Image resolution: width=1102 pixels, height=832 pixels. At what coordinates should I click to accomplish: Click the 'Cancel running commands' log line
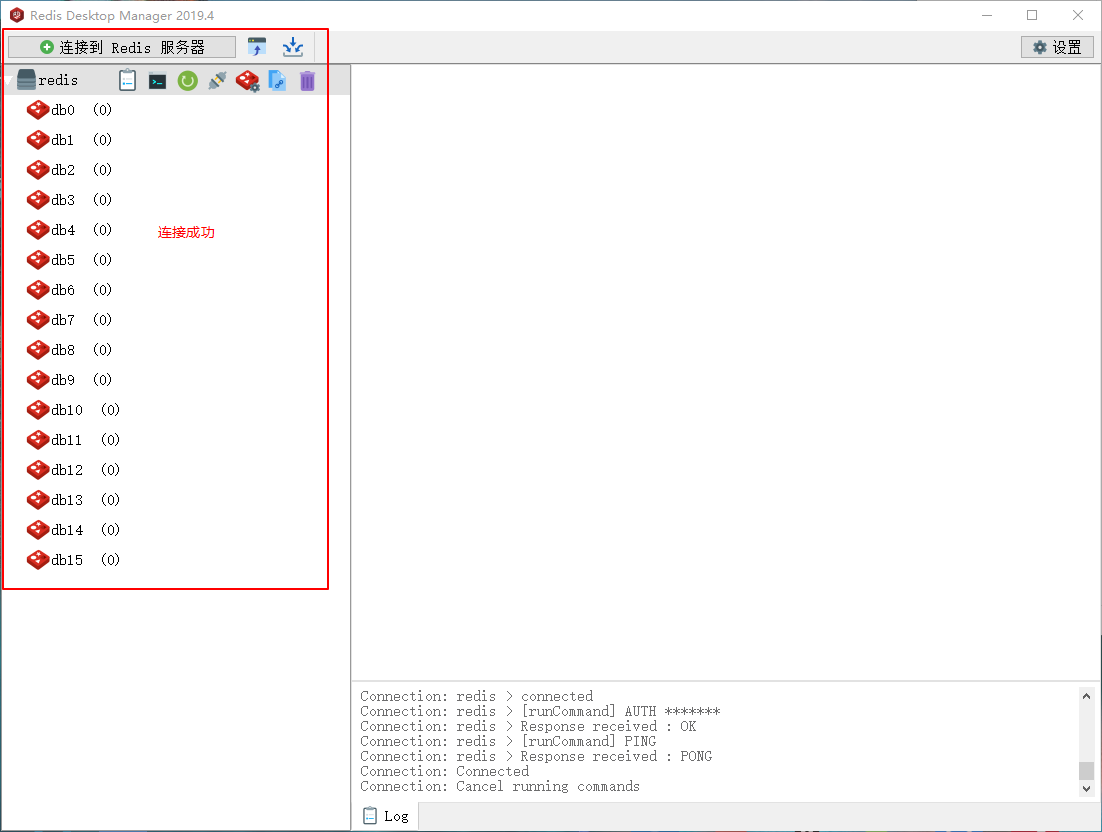click(500, 786)
